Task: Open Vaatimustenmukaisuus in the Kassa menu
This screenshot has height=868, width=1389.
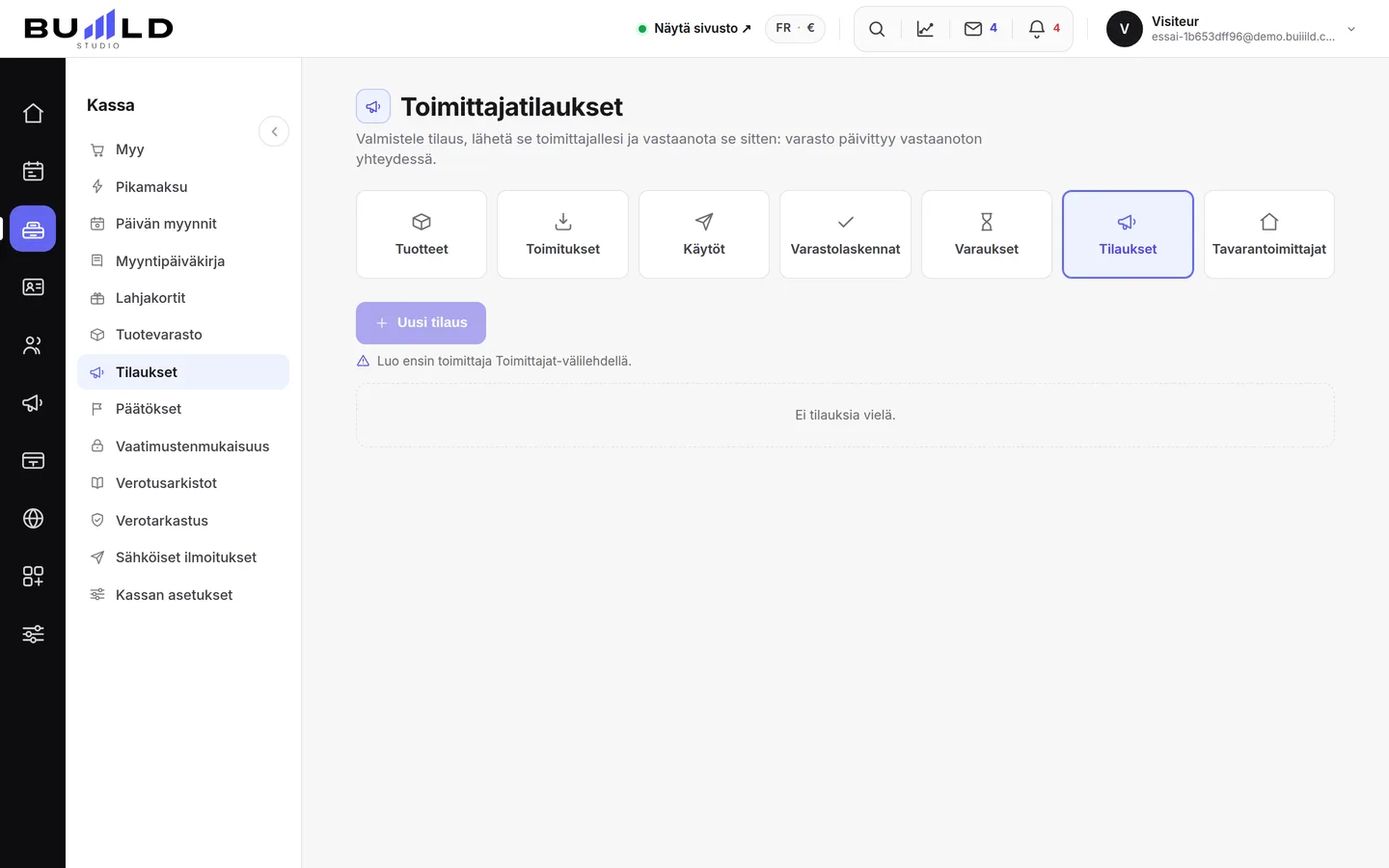Action: click(x=183, y=447)
